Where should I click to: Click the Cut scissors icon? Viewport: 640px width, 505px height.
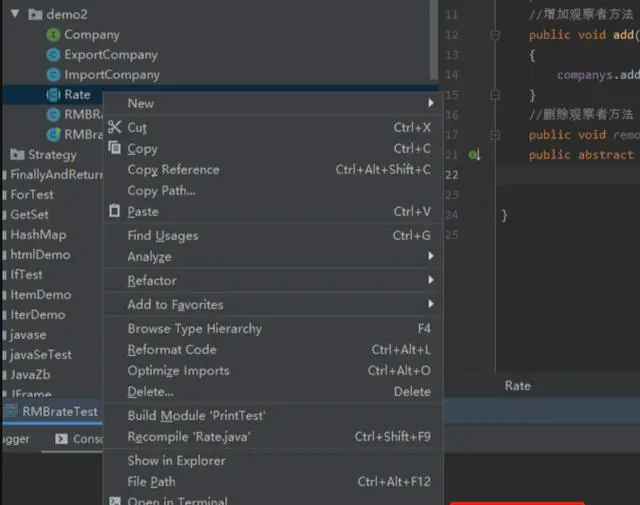tap(114, 127)
